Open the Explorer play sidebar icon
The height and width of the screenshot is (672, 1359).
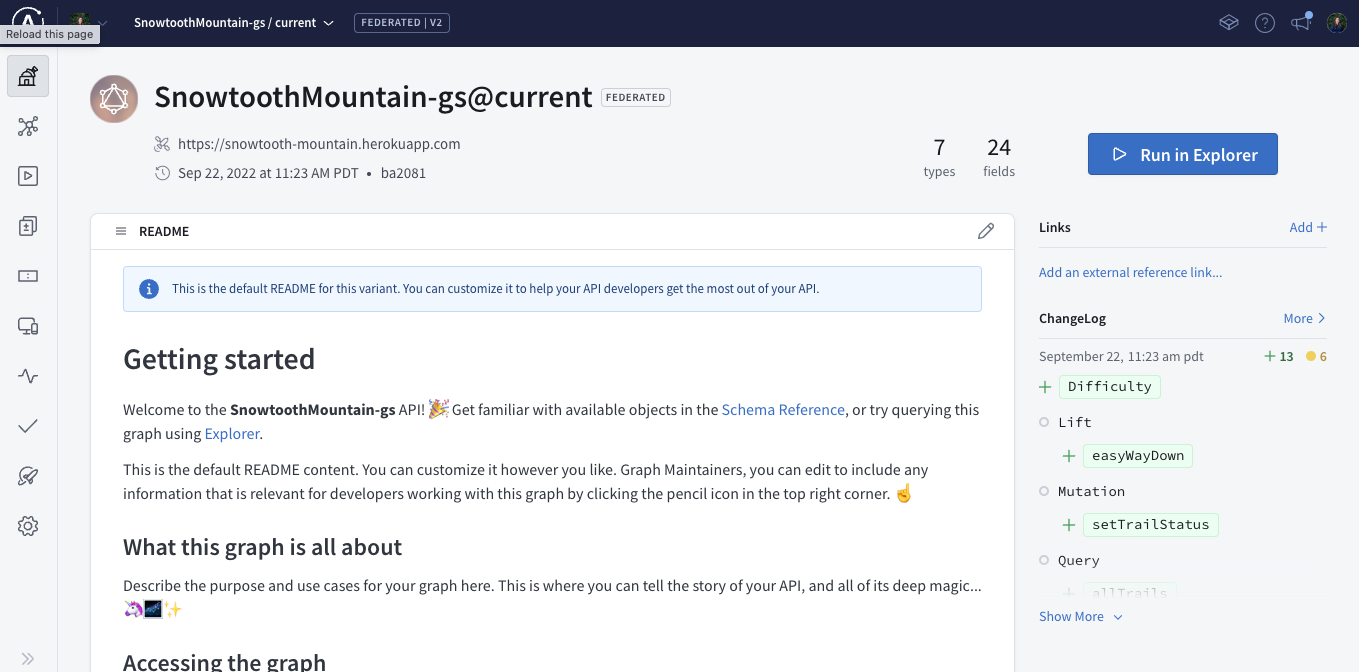click(x=28, y=176)
